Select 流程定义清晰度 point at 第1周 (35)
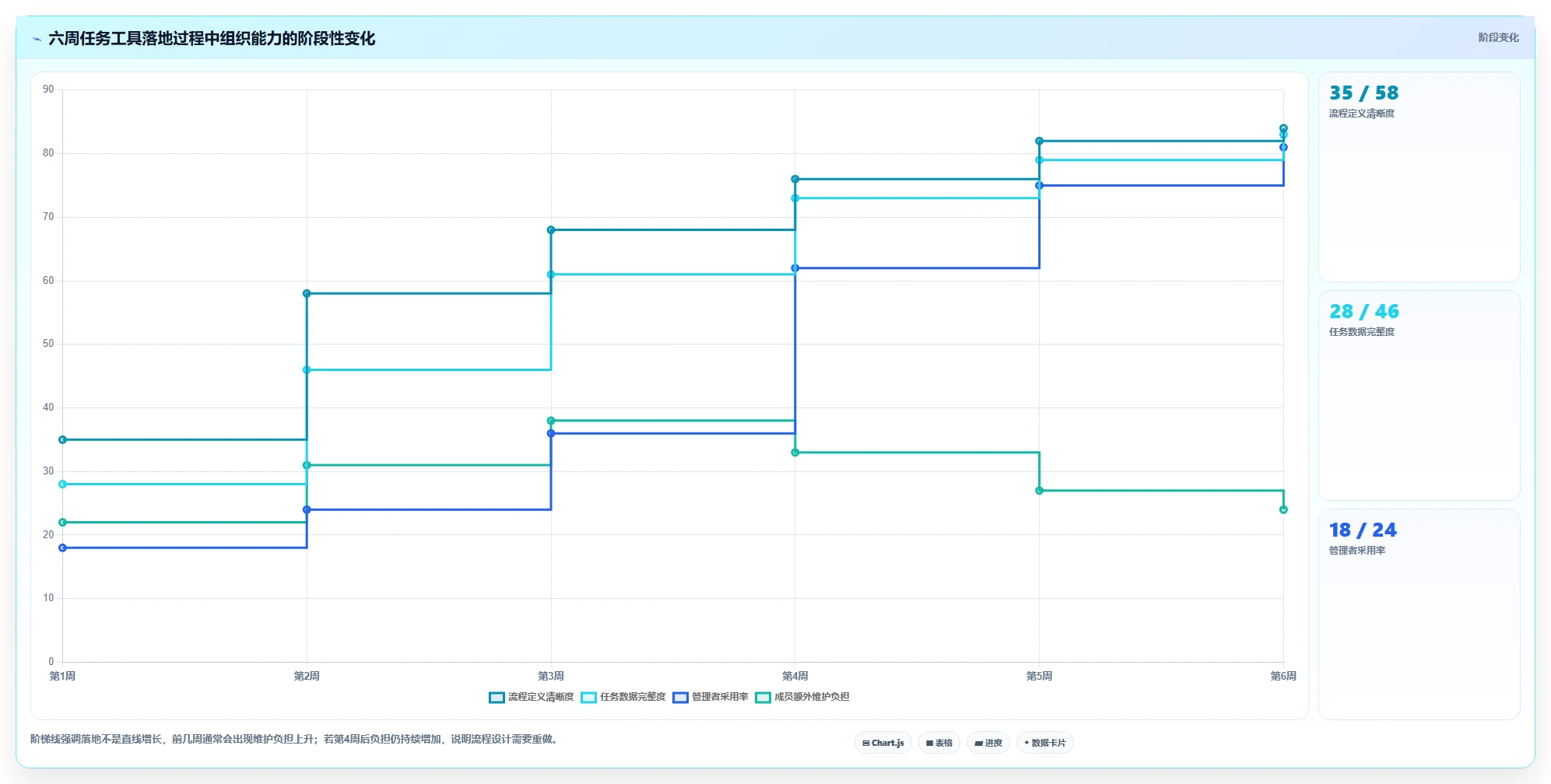This screenshot has height=784, width=1551. pyautogui.click(x=63, y=439)
